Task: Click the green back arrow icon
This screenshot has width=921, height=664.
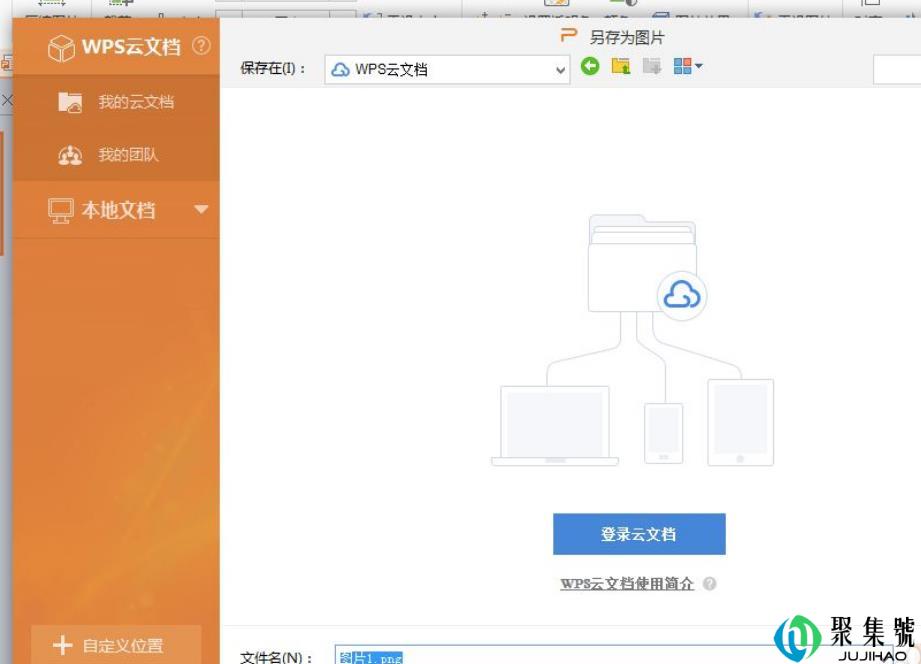Action: pos(590,67)
